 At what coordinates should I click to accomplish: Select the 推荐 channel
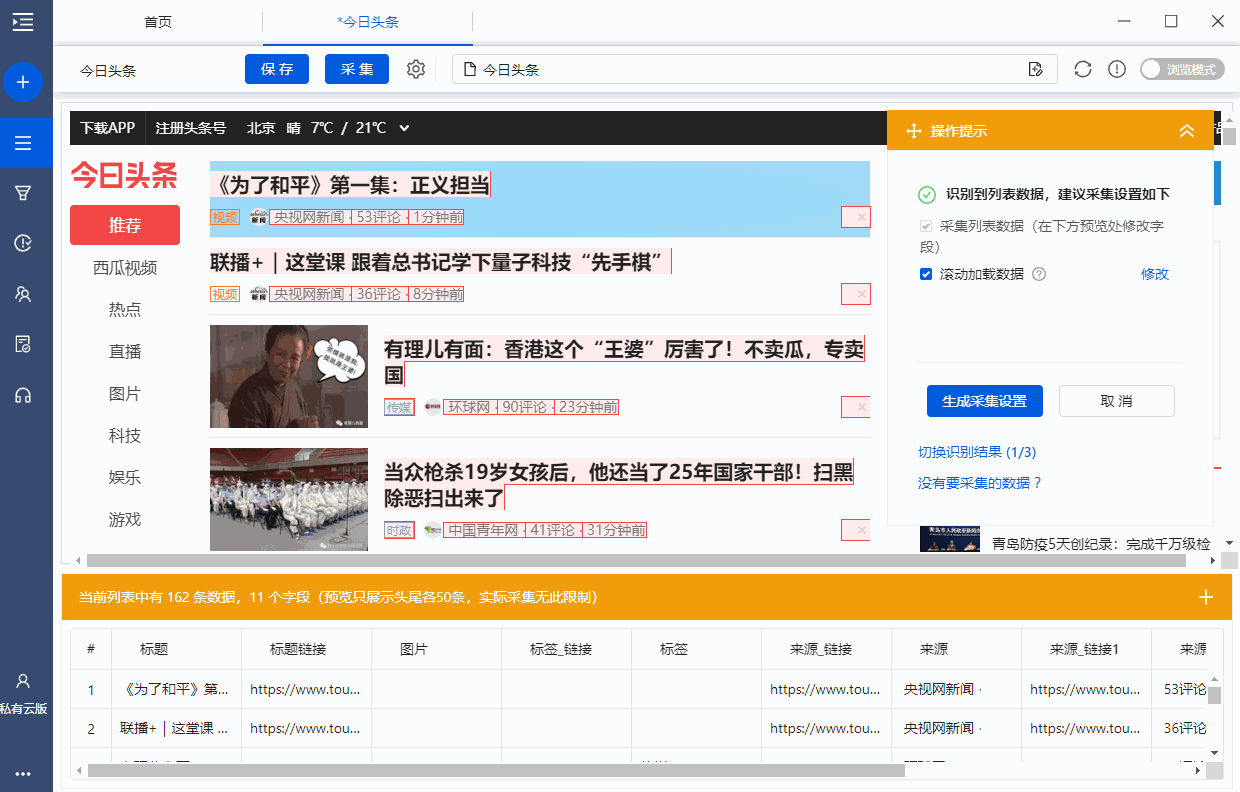click(125, 225)
